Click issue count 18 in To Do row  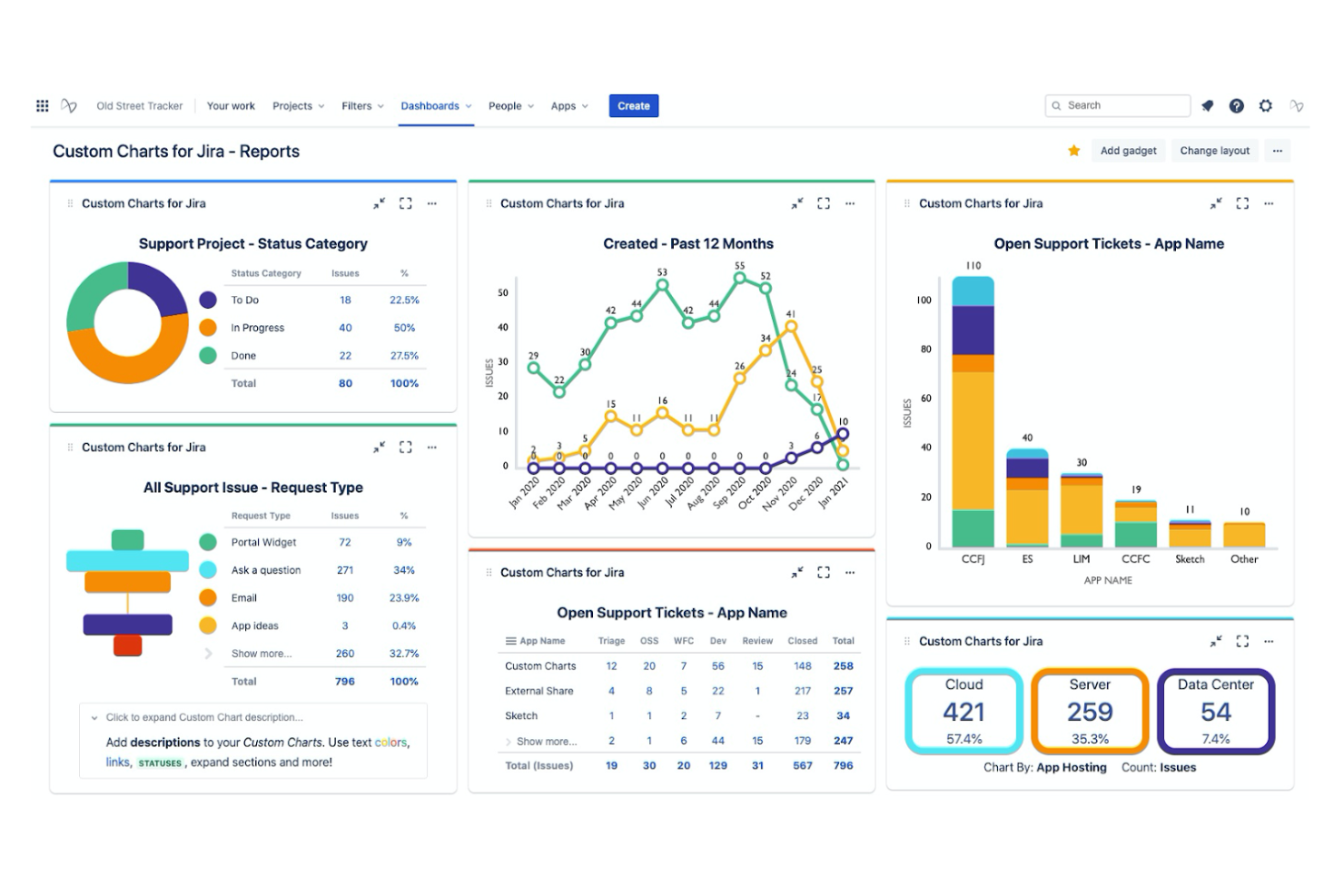[345, 300]
